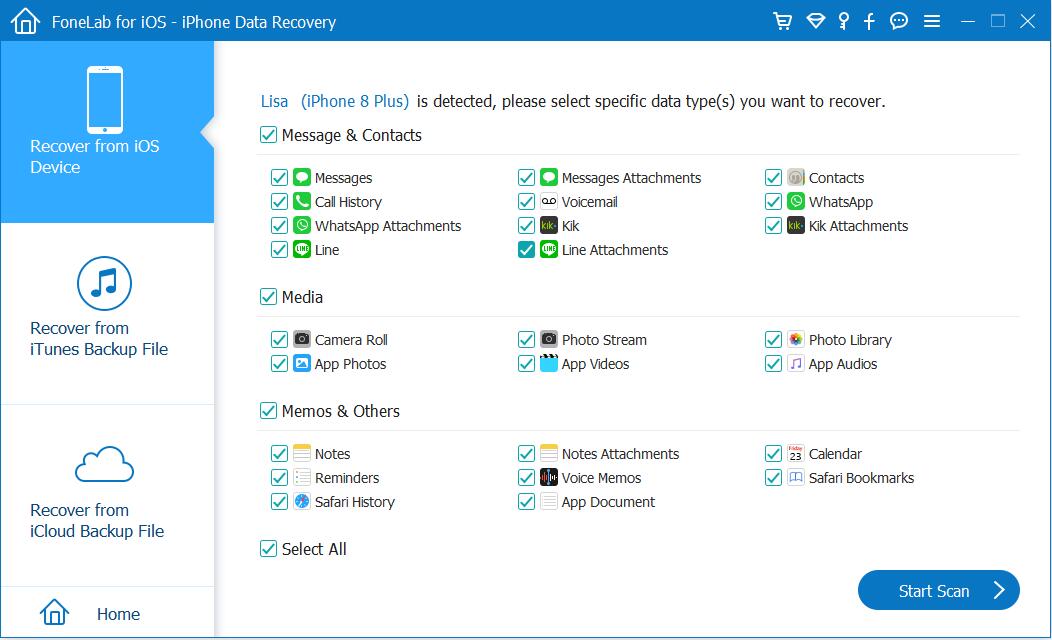
Task: Click the Photo Library icon
Action: click(x=796, y=339)
